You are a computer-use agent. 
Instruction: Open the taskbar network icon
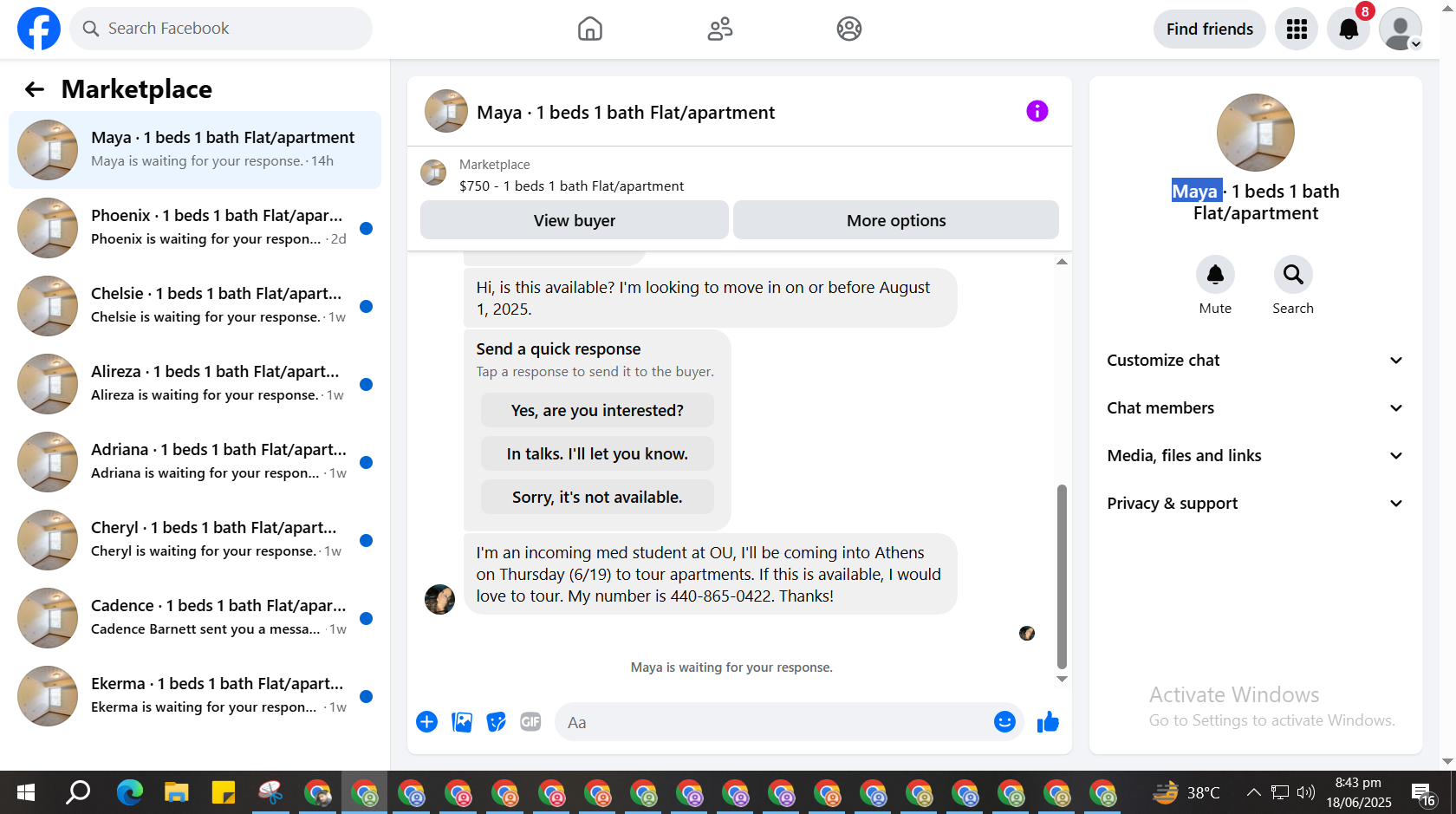(1280, 792)
